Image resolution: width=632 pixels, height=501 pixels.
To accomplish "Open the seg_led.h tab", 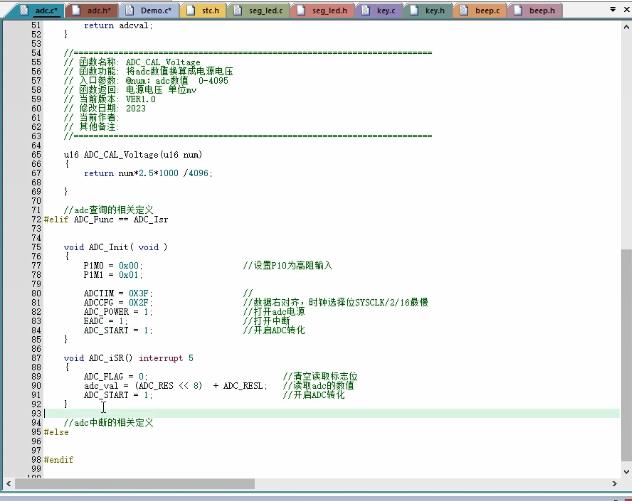I will click(324, 11).
